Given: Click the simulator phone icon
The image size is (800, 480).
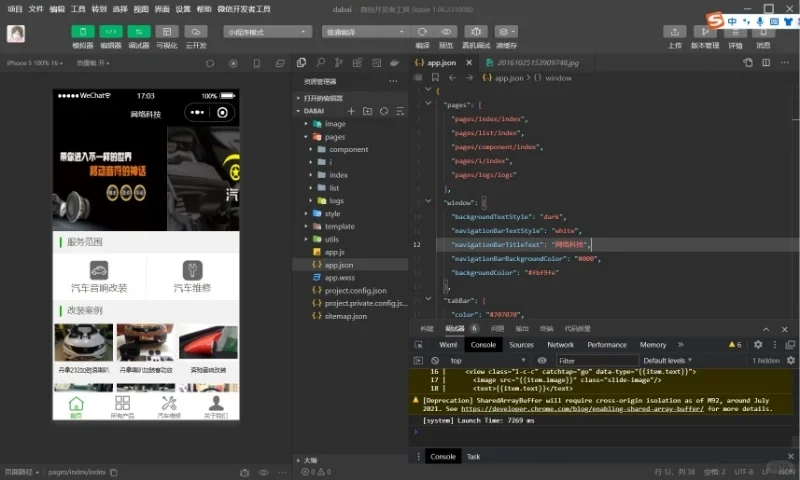Looking at the screenshot, I should click(x=257, y=63).
